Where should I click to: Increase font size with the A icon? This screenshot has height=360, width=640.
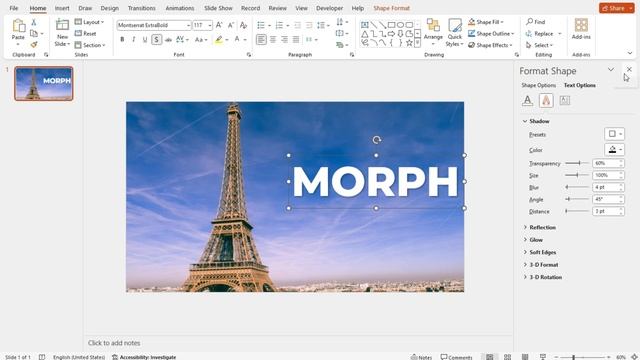(219, 25)
